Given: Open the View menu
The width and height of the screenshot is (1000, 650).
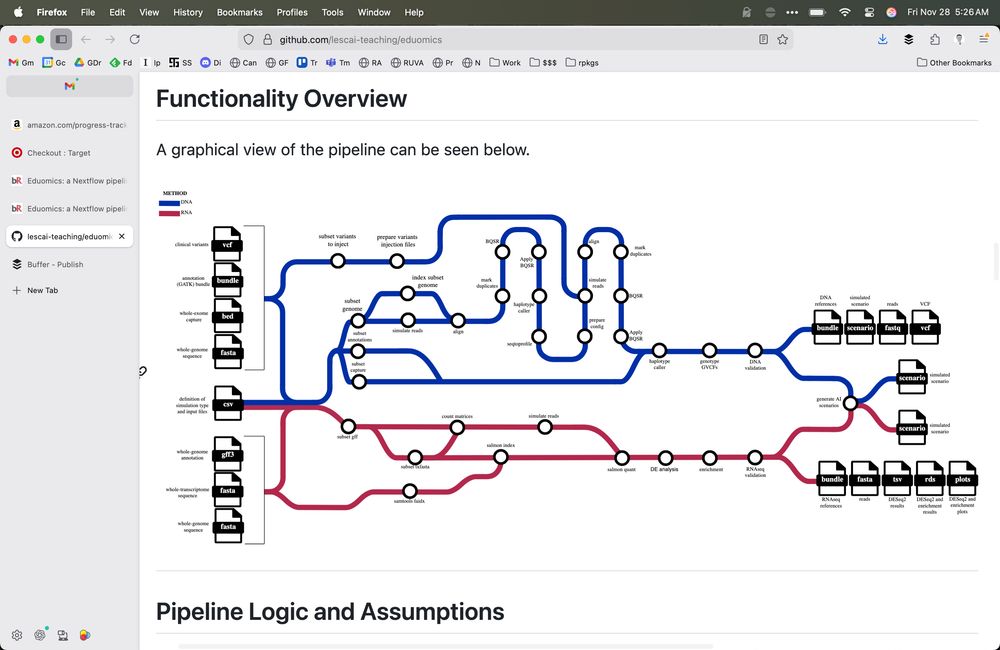Looking at the screenshot, I should [149, 12].
